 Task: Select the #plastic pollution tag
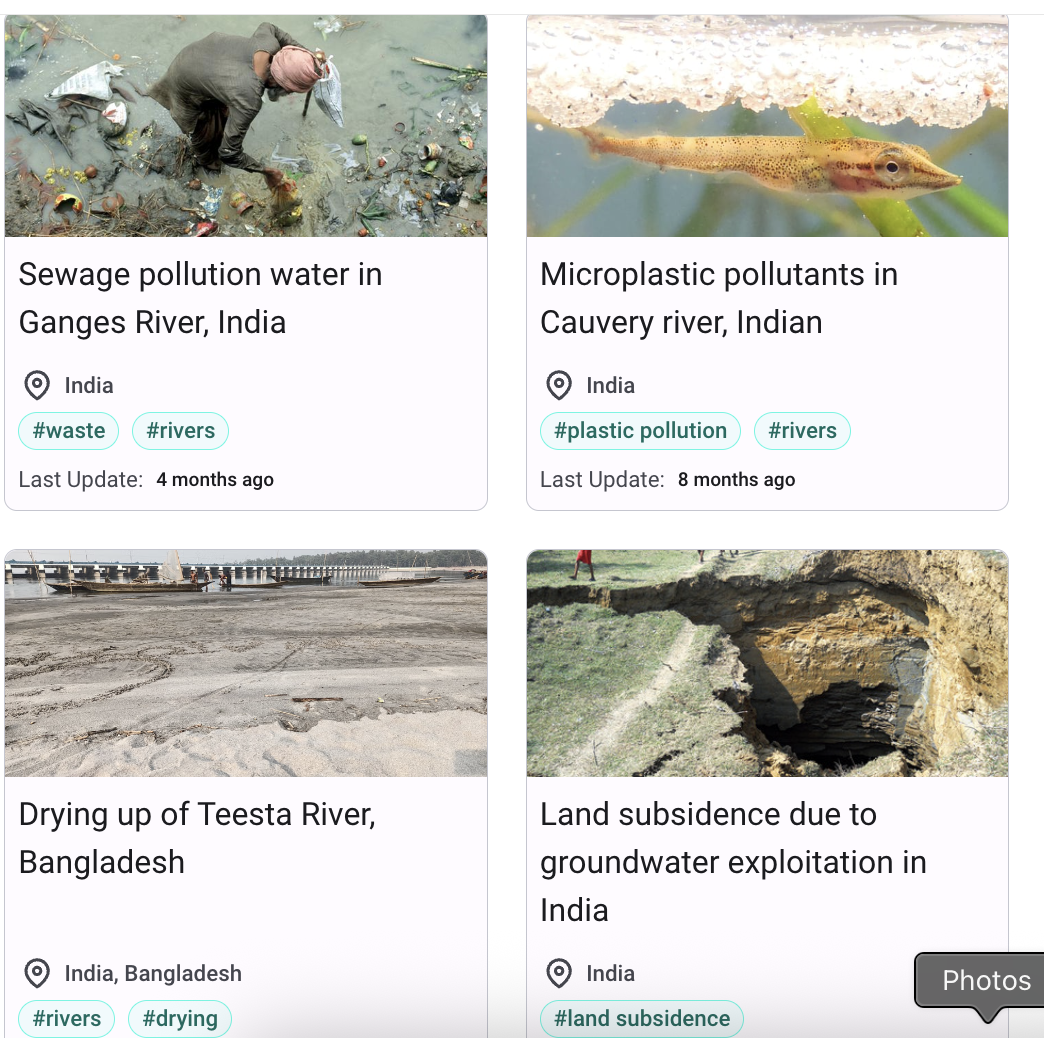click(640, 431)
